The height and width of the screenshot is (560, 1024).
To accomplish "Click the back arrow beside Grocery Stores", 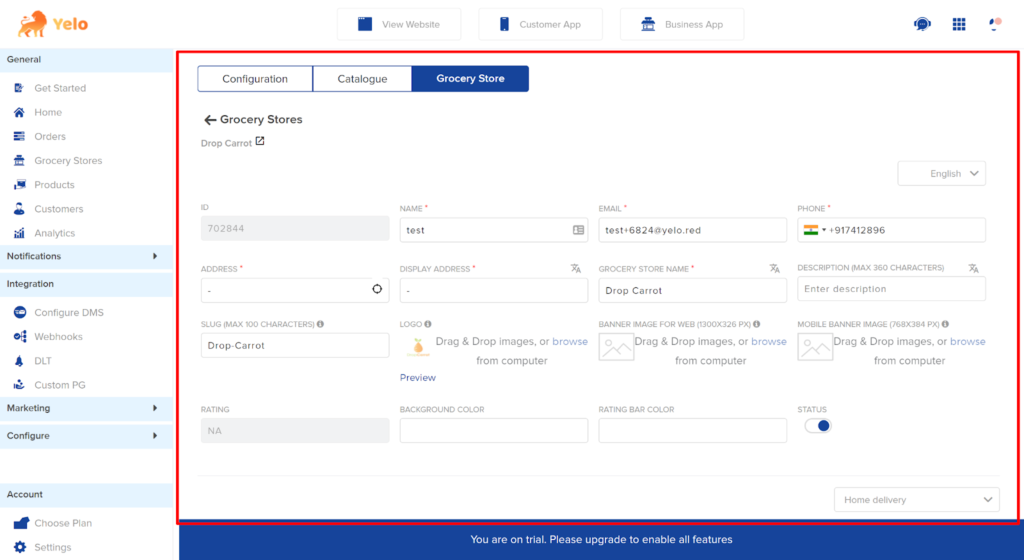I will tap(210, 120).
